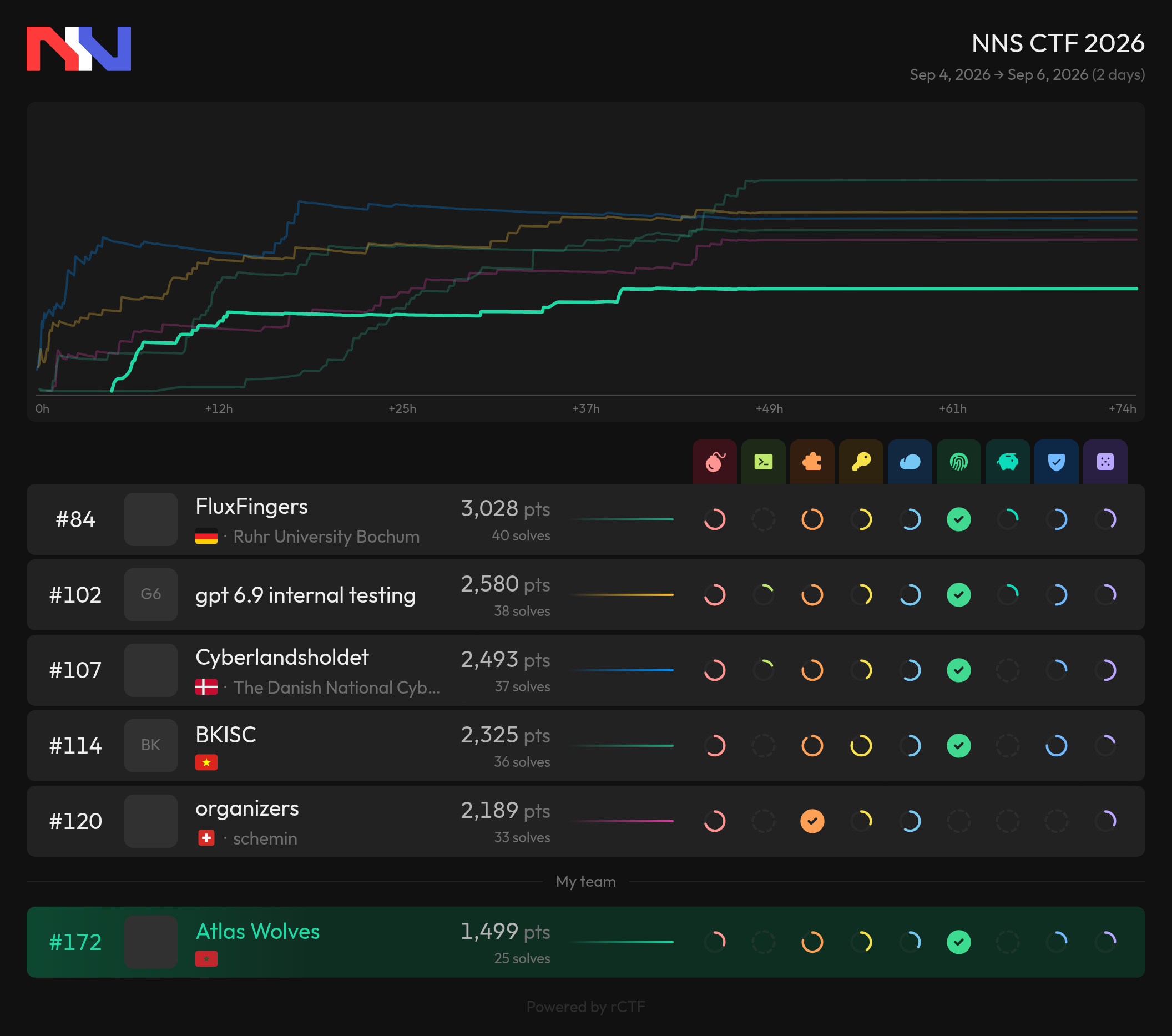1172x1036 pixels.
Task: Open the organizers team name
Action: (246, 808)
